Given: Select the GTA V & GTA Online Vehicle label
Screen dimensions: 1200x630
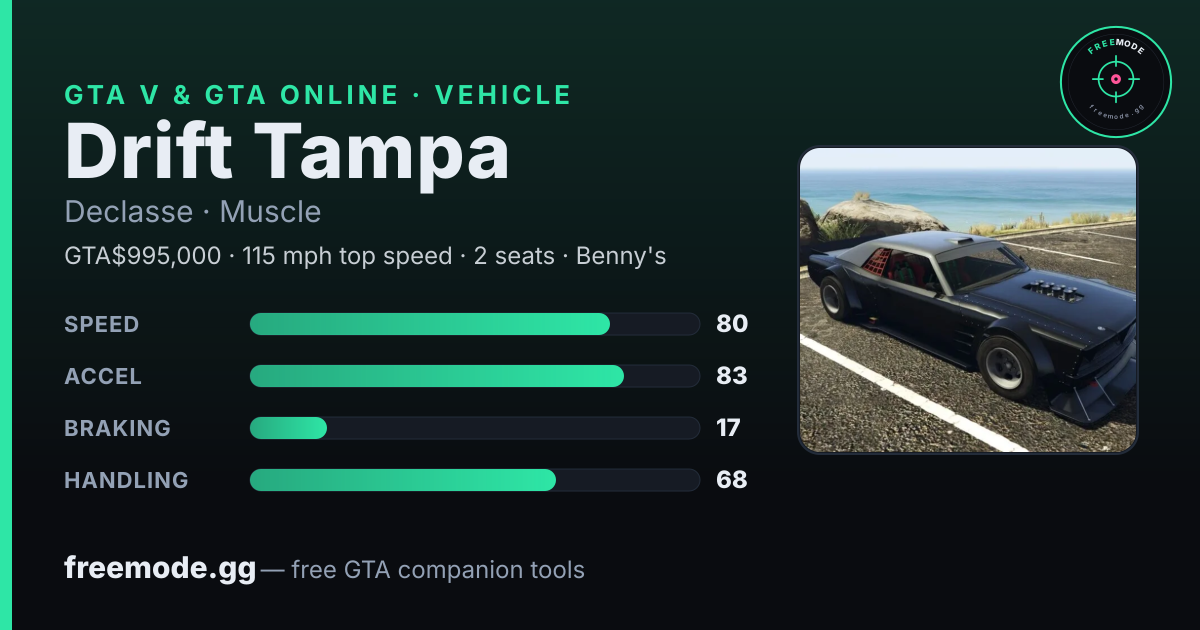Looking at the screenshot, I should coord(318,95).
